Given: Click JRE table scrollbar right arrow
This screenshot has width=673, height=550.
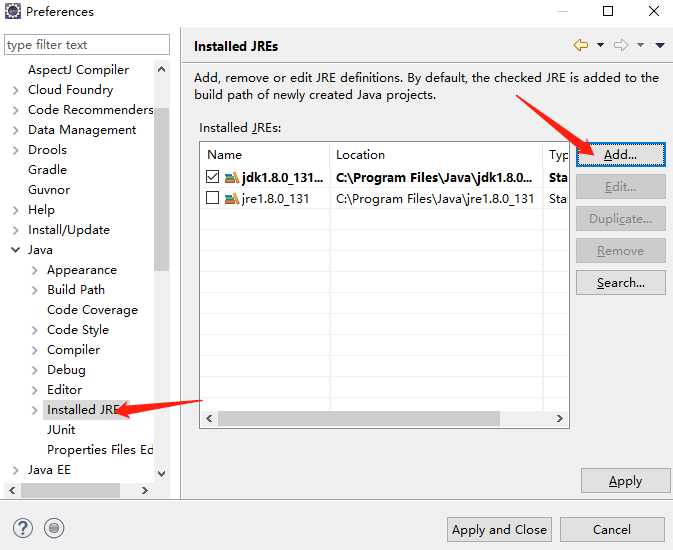Looking at the screenshot, I should (x=560, y=418).
